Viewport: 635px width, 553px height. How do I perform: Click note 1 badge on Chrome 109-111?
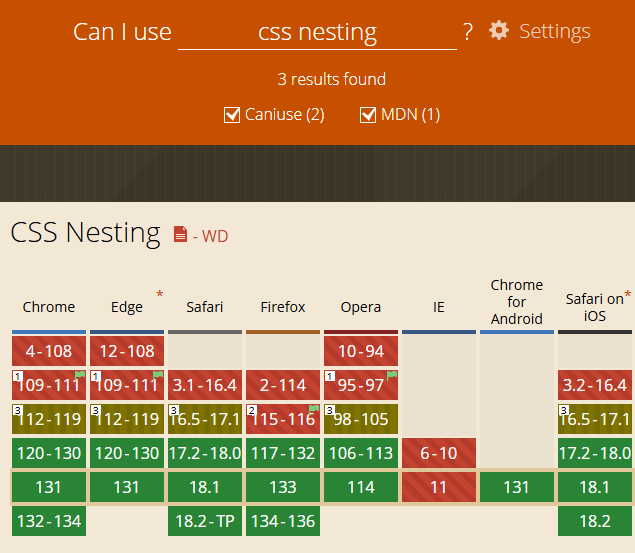(17, 376)
